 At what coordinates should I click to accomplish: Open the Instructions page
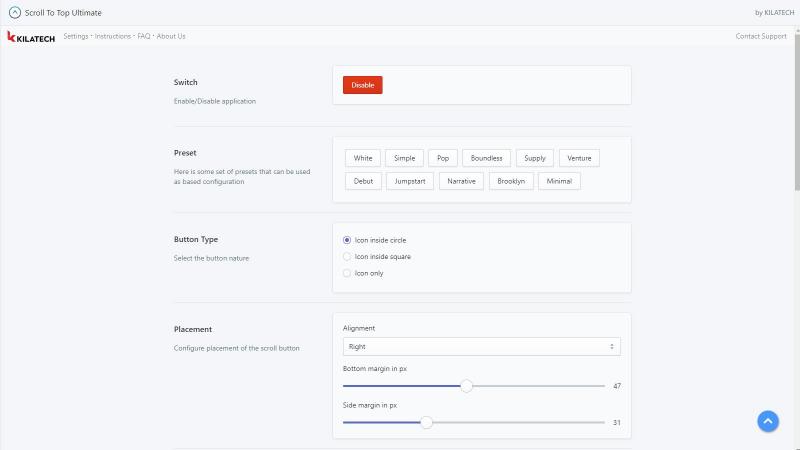113,36
